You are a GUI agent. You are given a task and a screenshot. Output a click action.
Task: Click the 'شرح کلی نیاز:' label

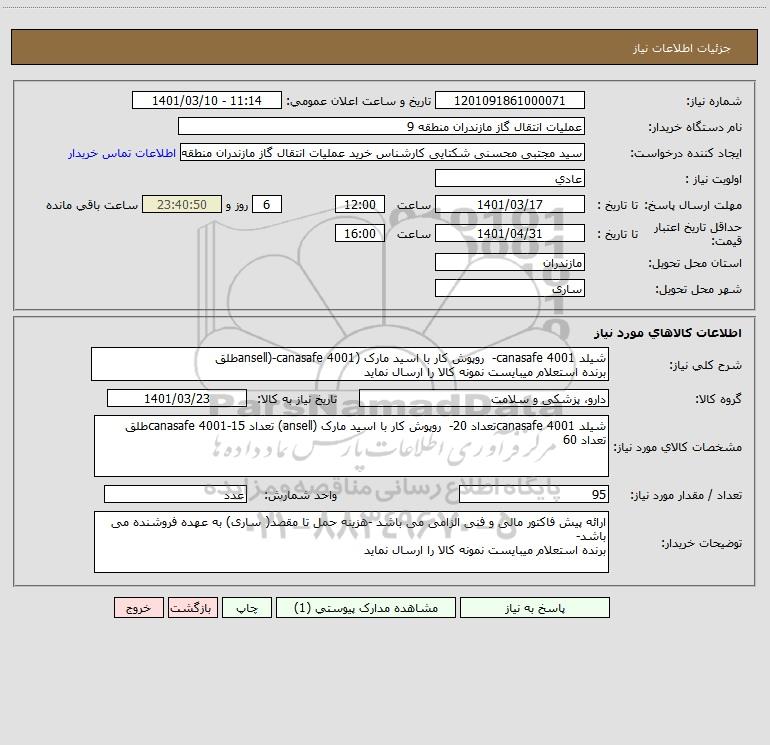coord(706,365)
